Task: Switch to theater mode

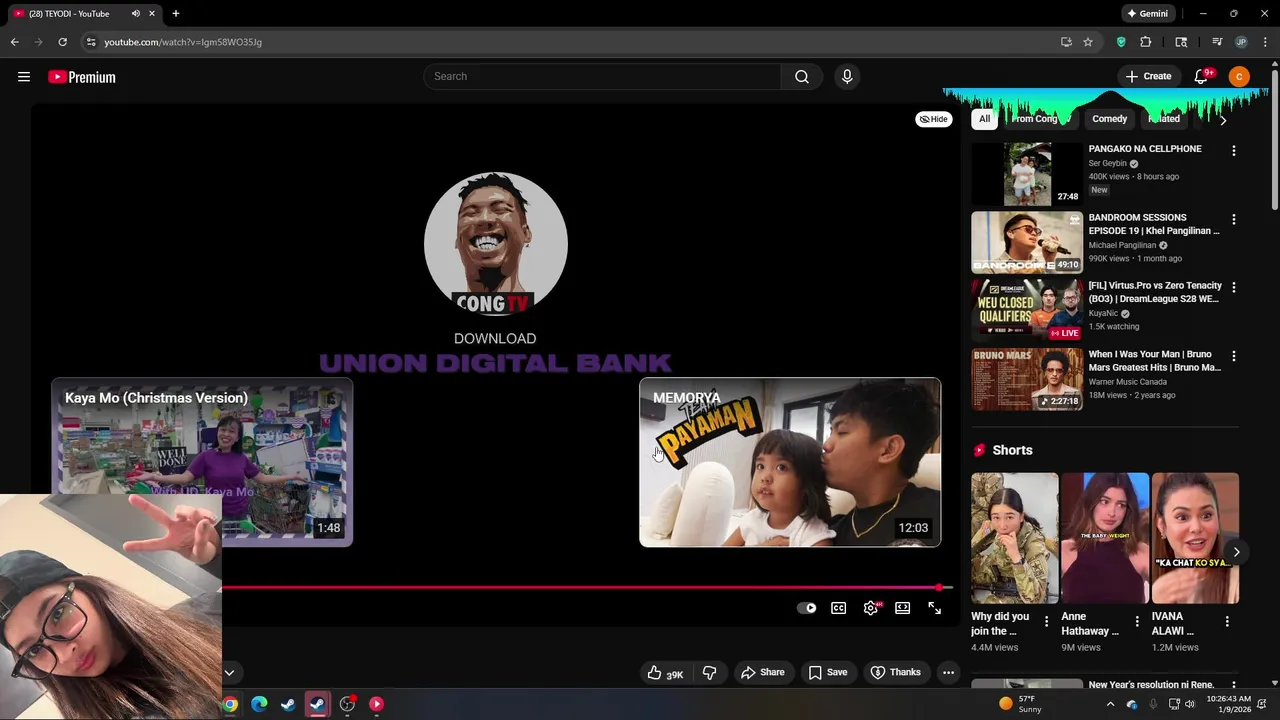Action: pos(903,608)
